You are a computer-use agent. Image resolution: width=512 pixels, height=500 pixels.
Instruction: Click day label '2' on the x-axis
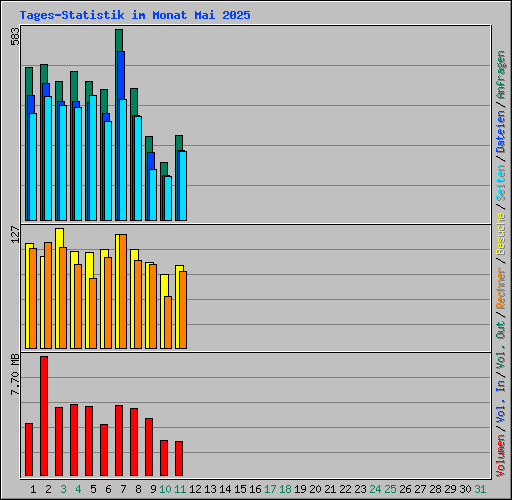48,489
